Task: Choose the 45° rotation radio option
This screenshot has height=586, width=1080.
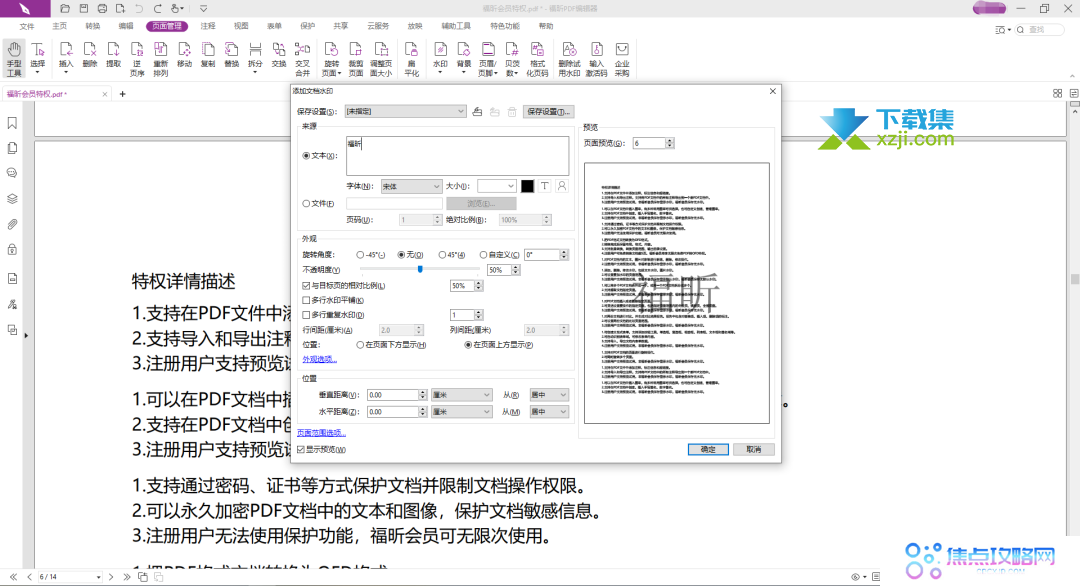Action: point(442,255)
